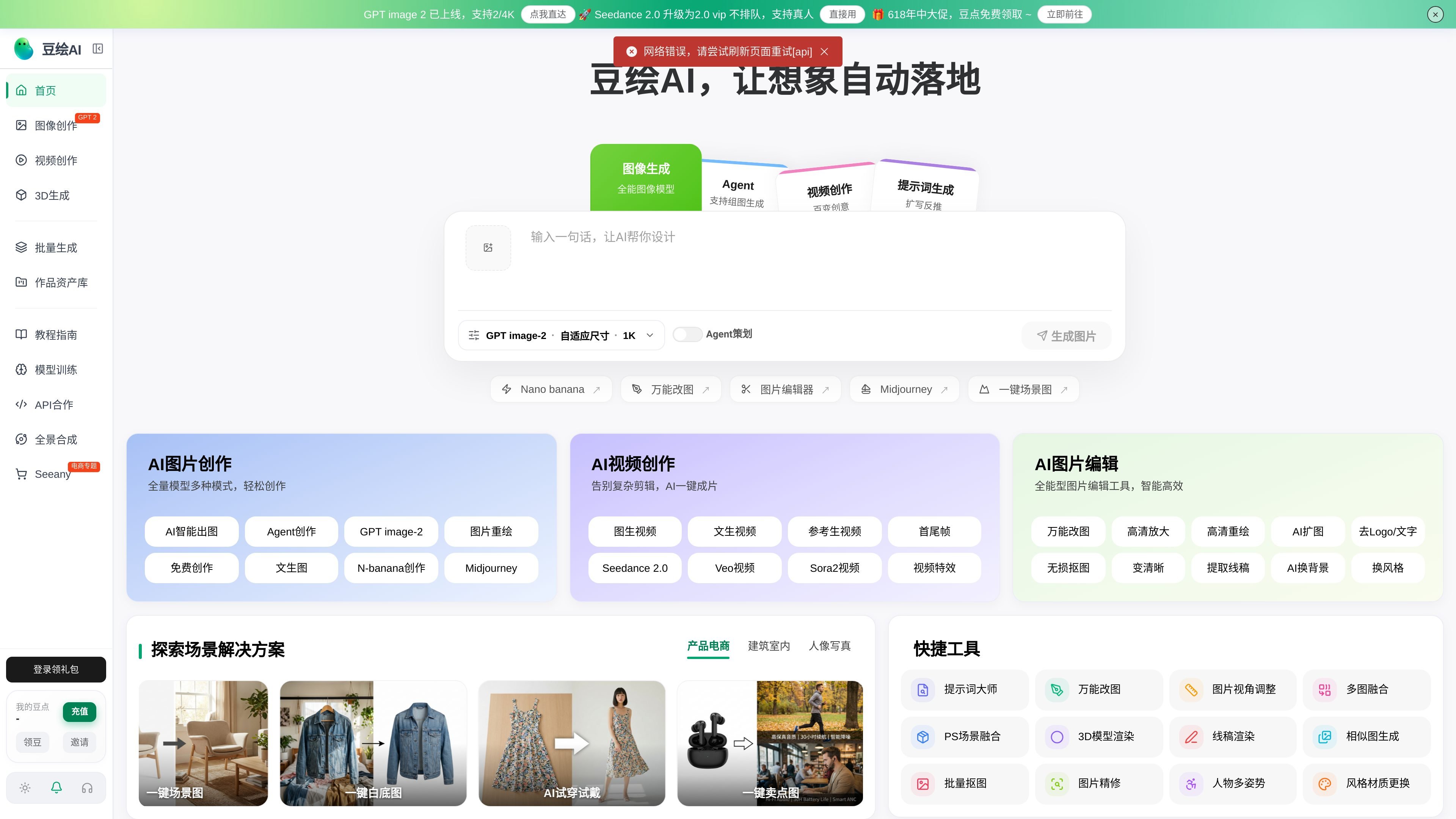Open 3D生成 in the sidebar
Screen dimensions: 1456x819
(56, 196)
